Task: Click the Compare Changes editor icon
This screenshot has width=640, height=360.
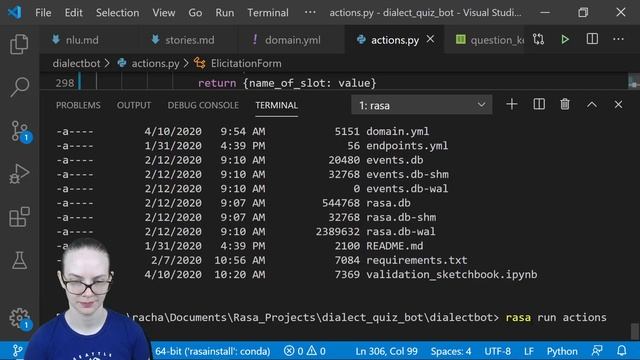Action: [x=538, y=39]
